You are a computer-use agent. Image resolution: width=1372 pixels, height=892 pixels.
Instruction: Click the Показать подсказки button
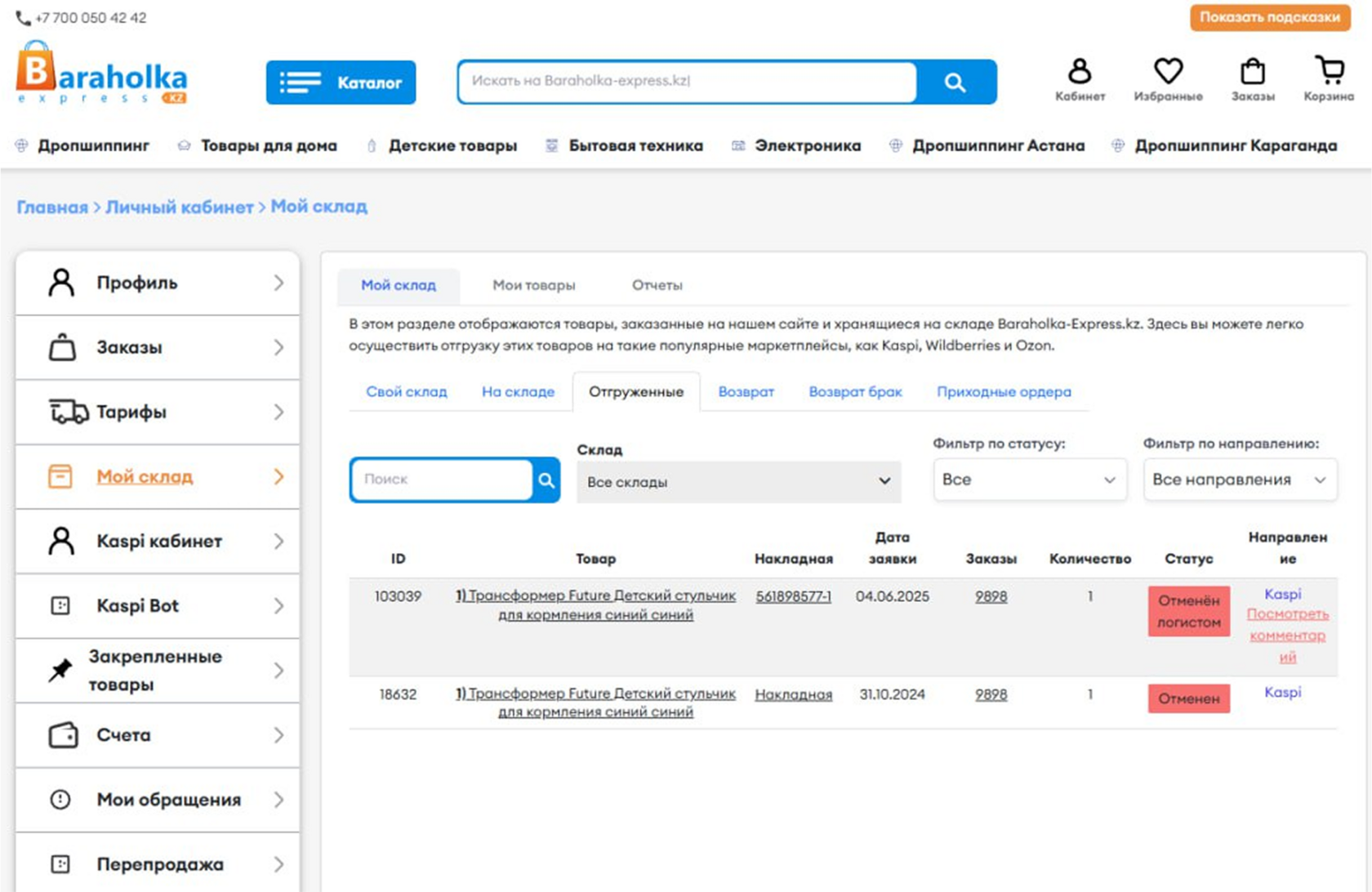(1269, 17)
